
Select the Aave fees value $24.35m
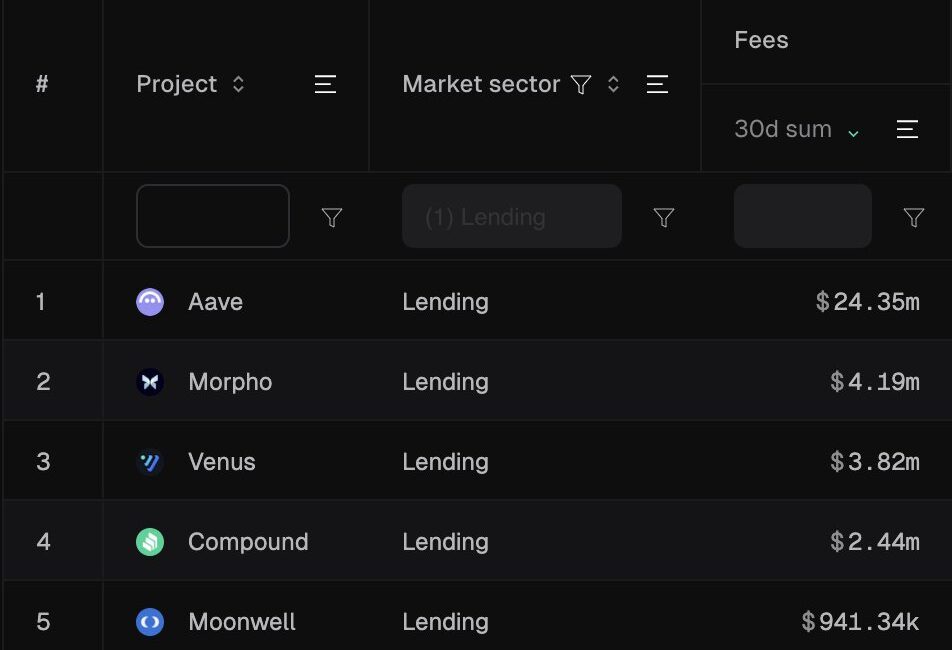pos(868,302)
